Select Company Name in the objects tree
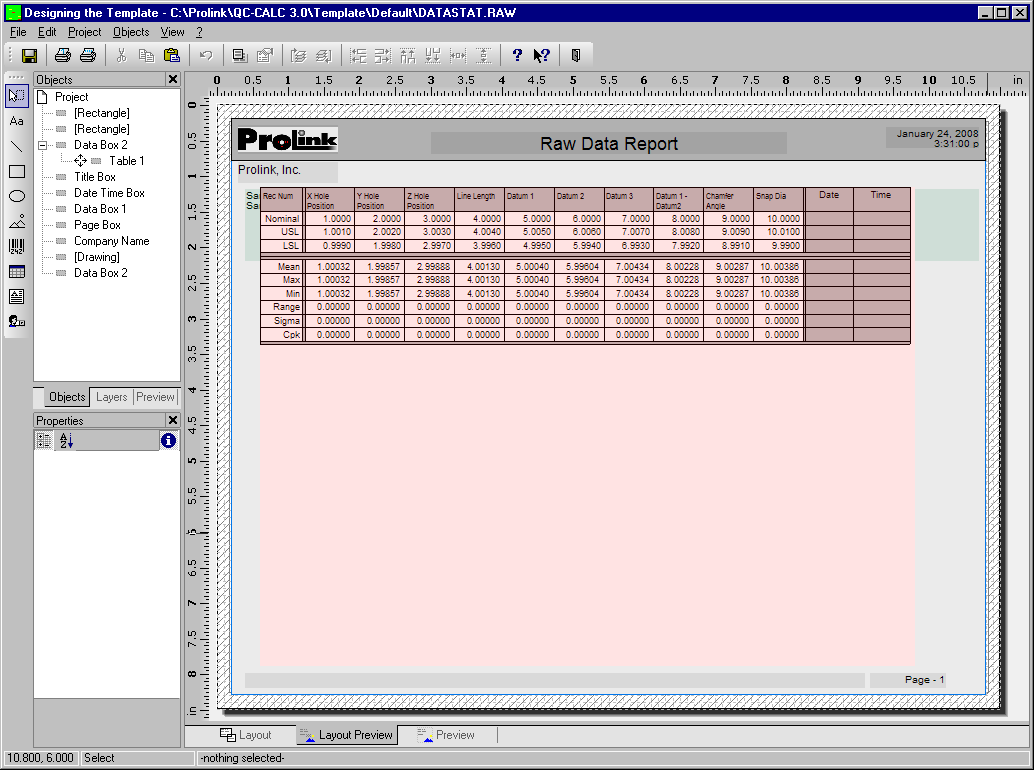The width and height of the screenshot is (1034, 770). [x=111, y=241]
